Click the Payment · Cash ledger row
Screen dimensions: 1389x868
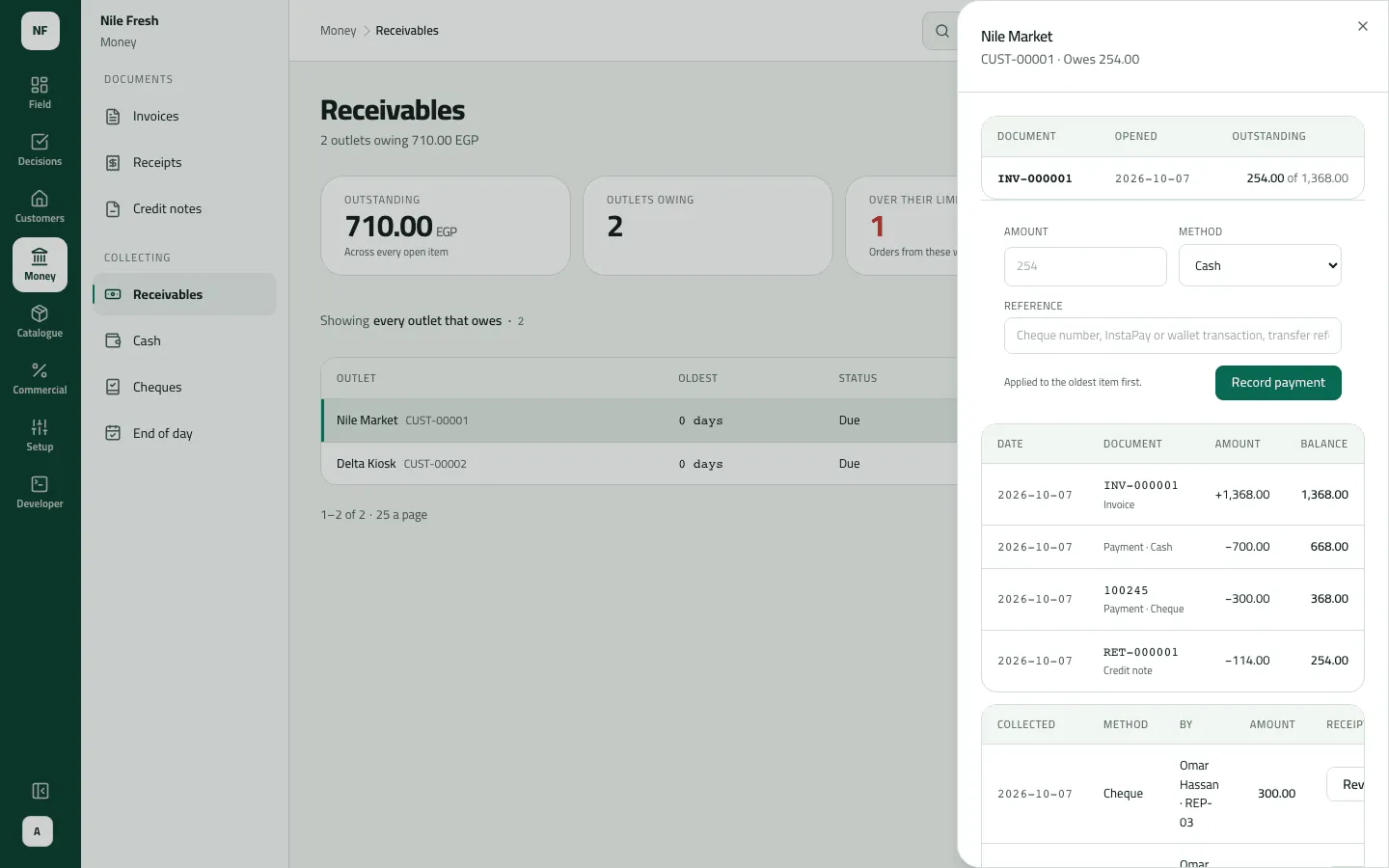coord(1173,547)
